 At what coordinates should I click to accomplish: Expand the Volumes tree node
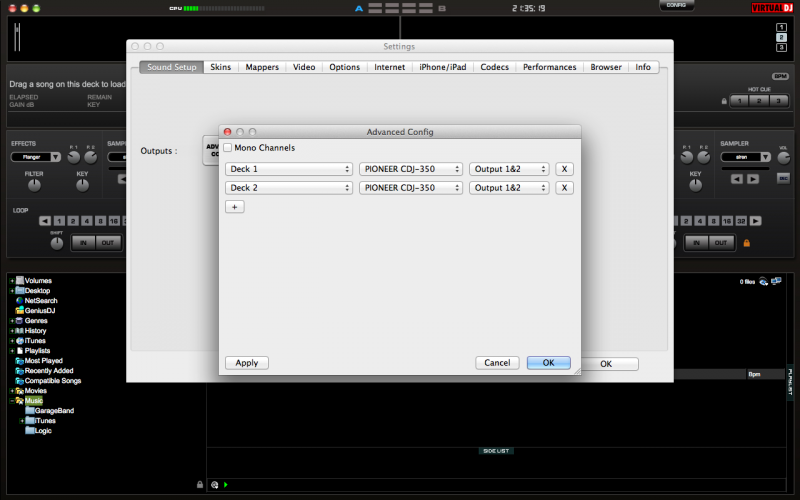pos(12,281)
